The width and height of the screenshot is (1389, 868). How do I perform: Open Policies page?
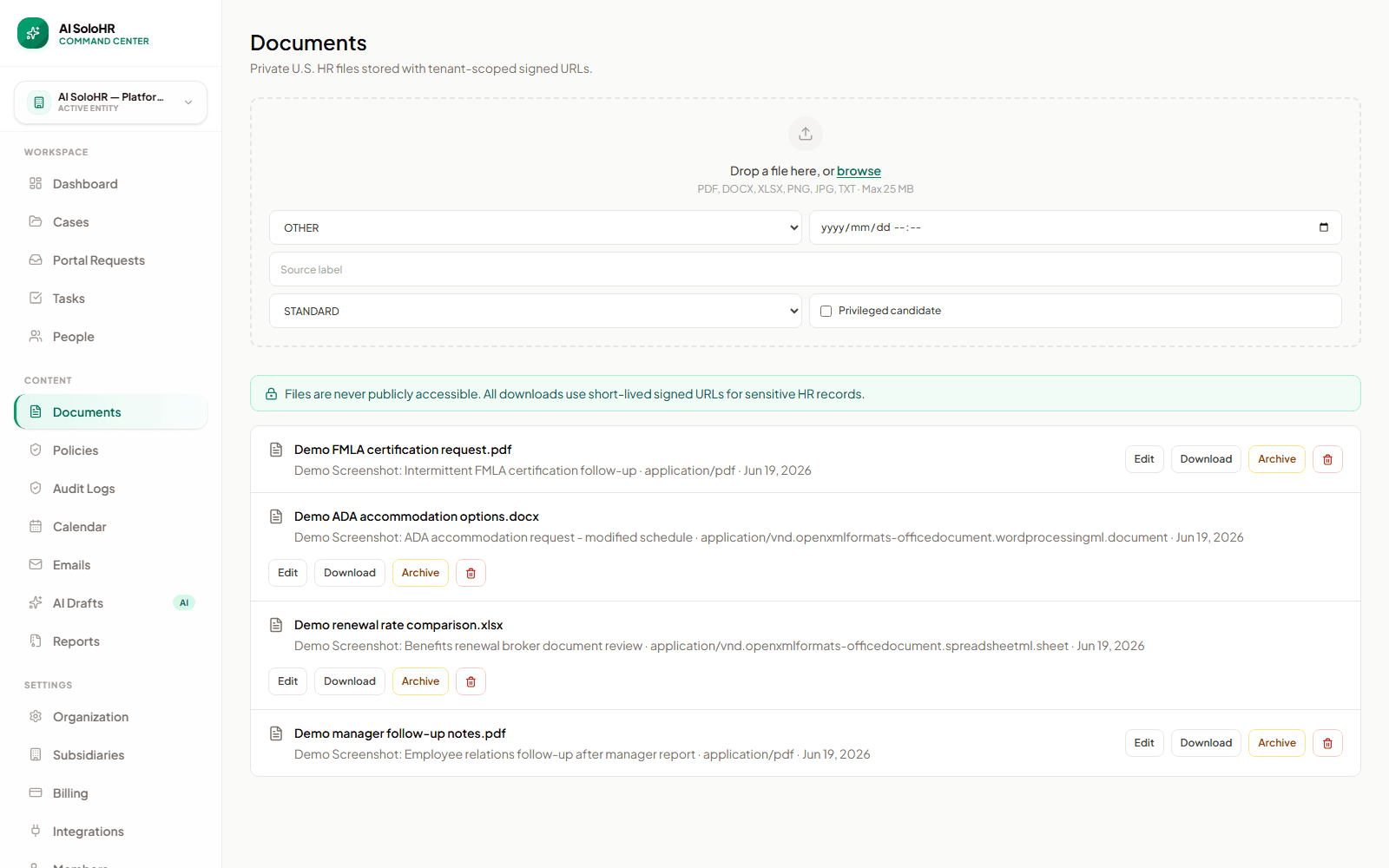point(110,450)
